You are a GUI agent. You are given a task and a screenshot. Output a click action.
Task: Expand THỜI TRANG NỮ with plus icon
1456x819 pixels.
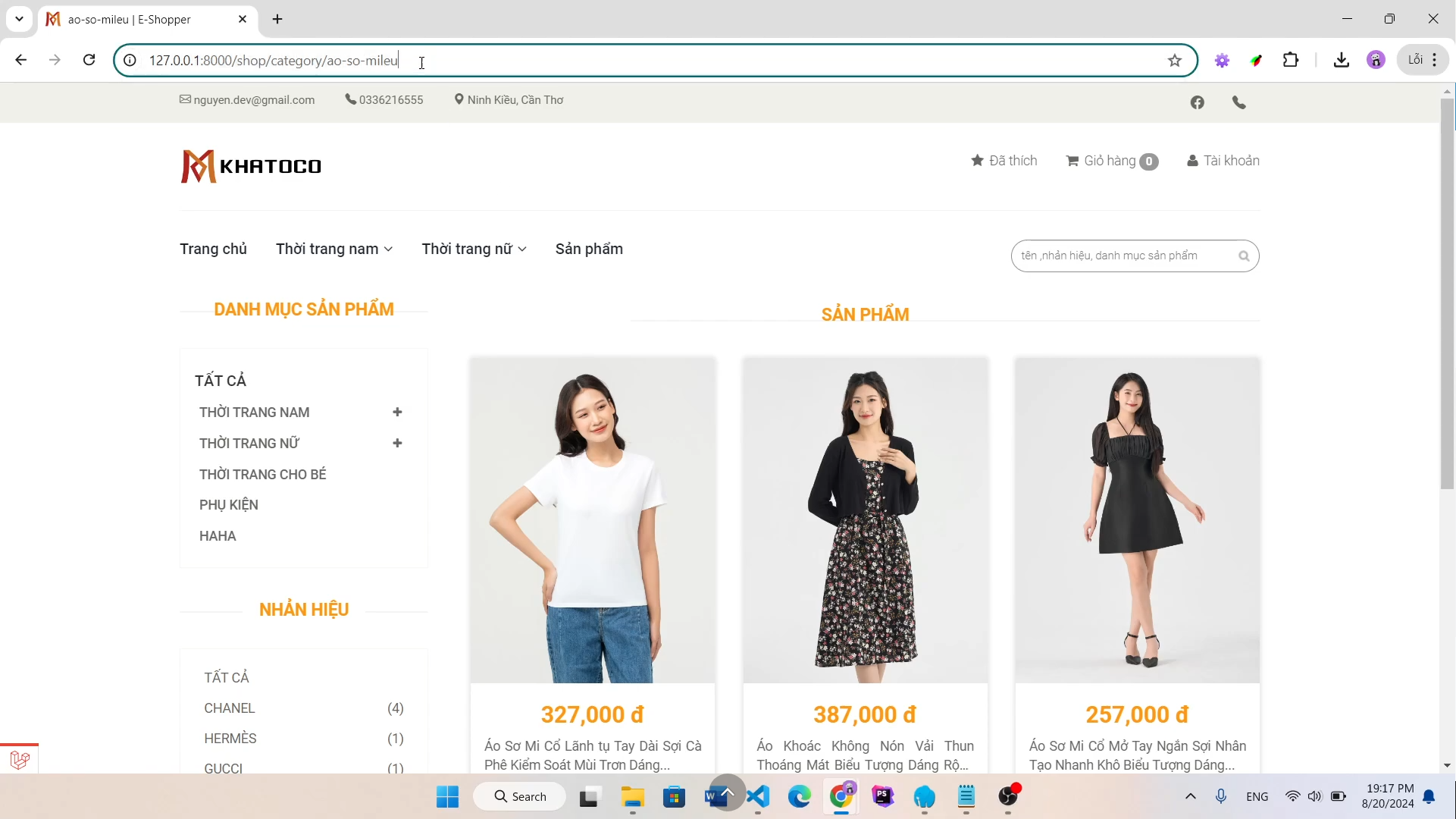point(397,443)
